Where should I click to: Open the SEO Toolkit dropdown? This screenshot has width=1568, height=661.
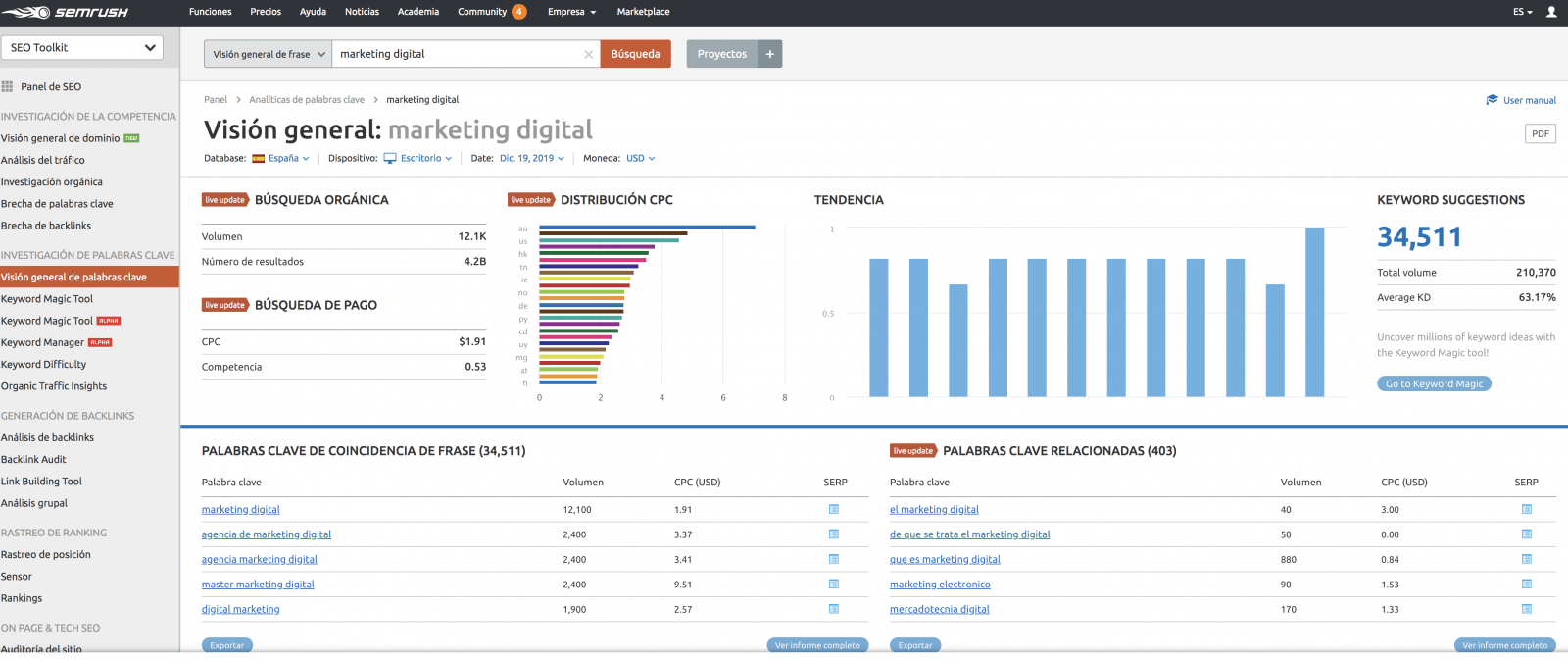coord(82,47)
